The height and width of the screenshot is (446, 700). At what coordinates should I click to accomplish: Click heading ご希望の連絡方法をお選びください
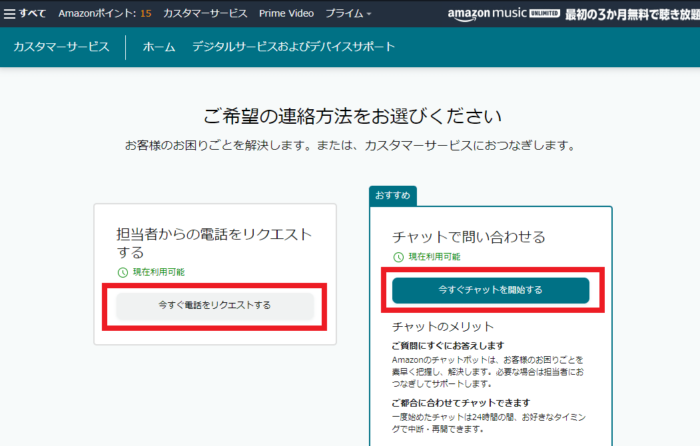(353, 116)
